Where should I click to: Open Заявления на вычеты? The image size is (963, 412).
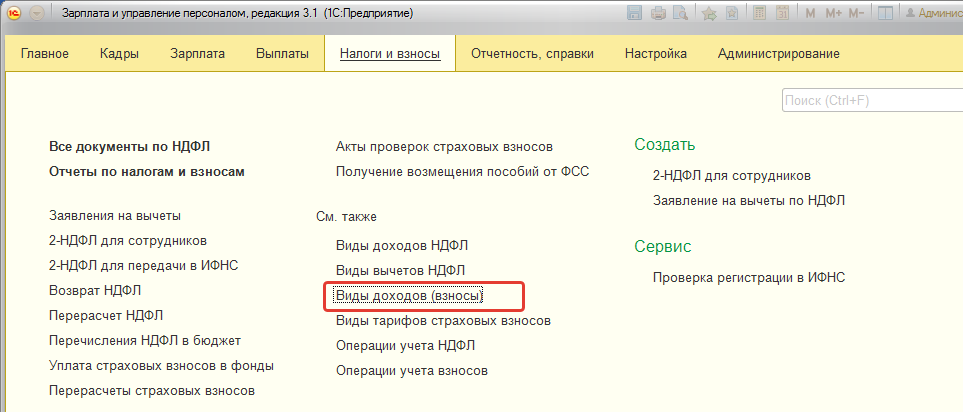coord(115,216)
